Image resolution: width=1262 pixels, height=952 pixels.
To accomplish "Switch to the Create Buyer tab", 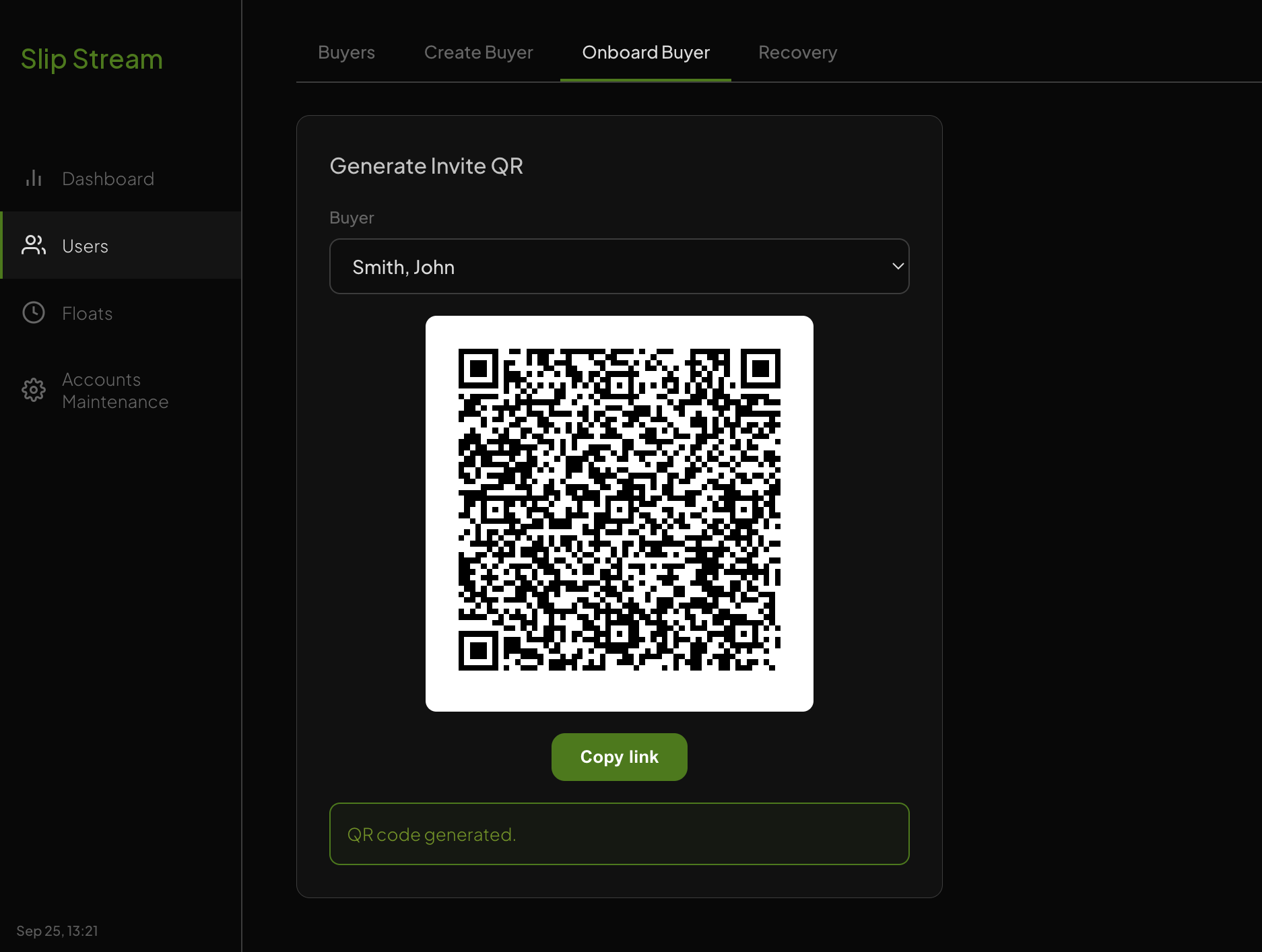I will 478,53.
